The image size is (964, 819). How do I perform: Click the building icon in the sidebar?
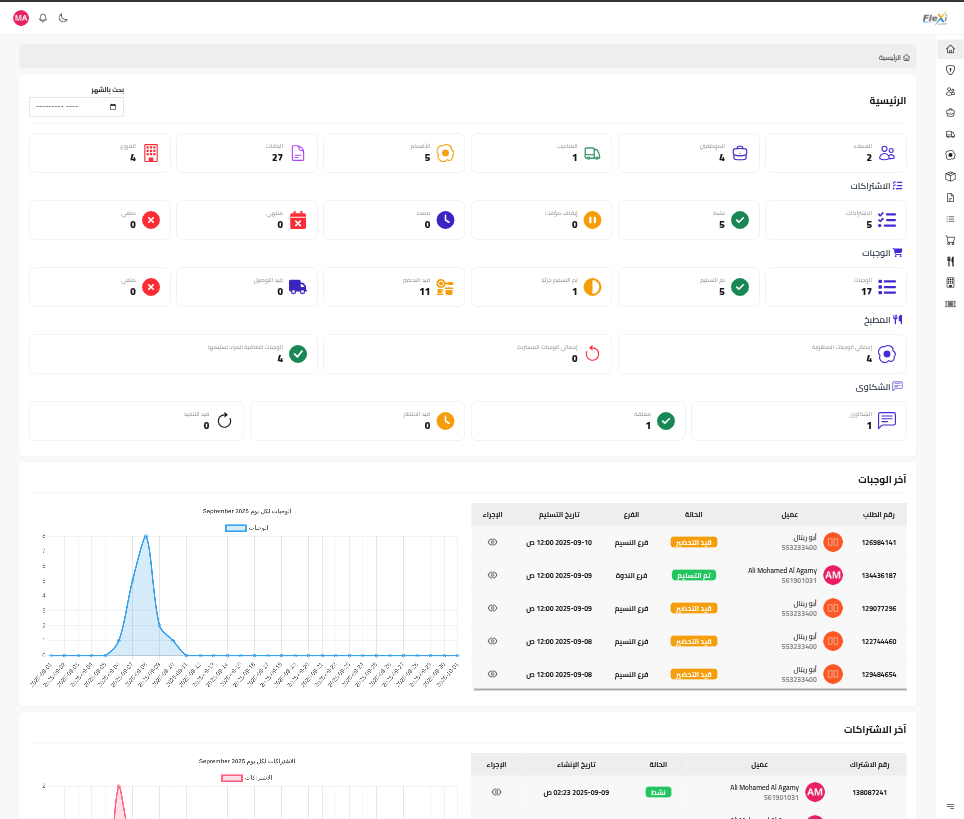[x=950, y=282]
